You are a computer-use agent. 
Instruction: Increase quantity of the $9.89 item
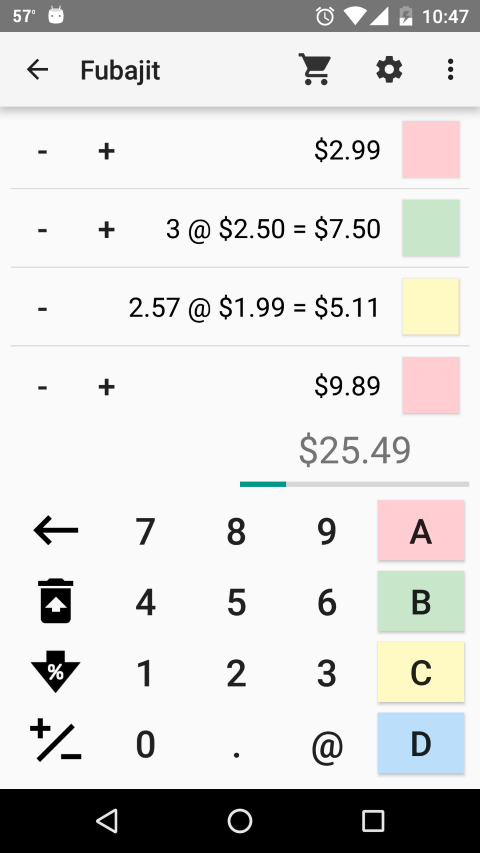[107, 387]
